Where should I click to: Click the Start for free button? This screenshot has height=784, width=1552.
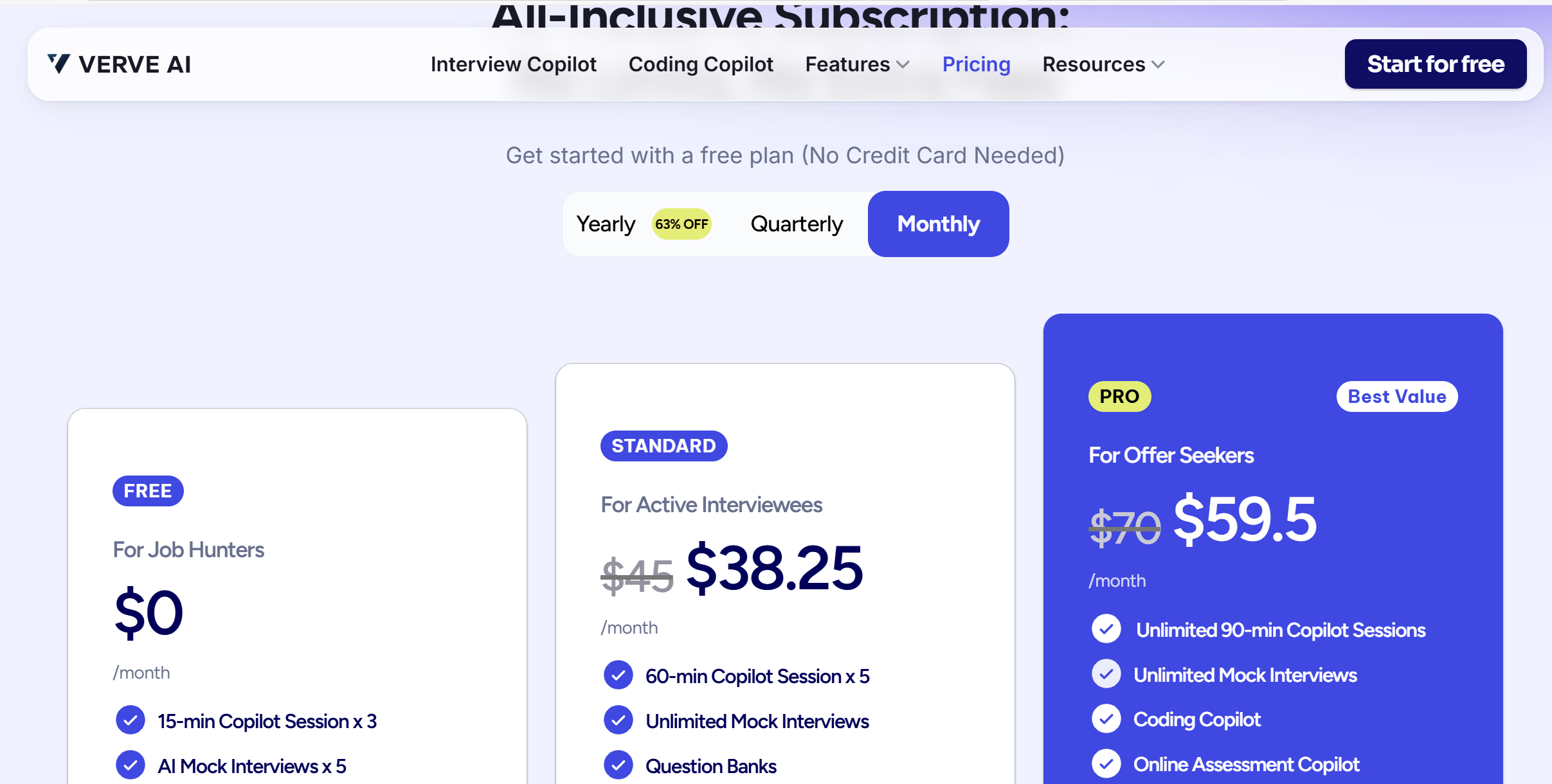tap(1435, 64)
